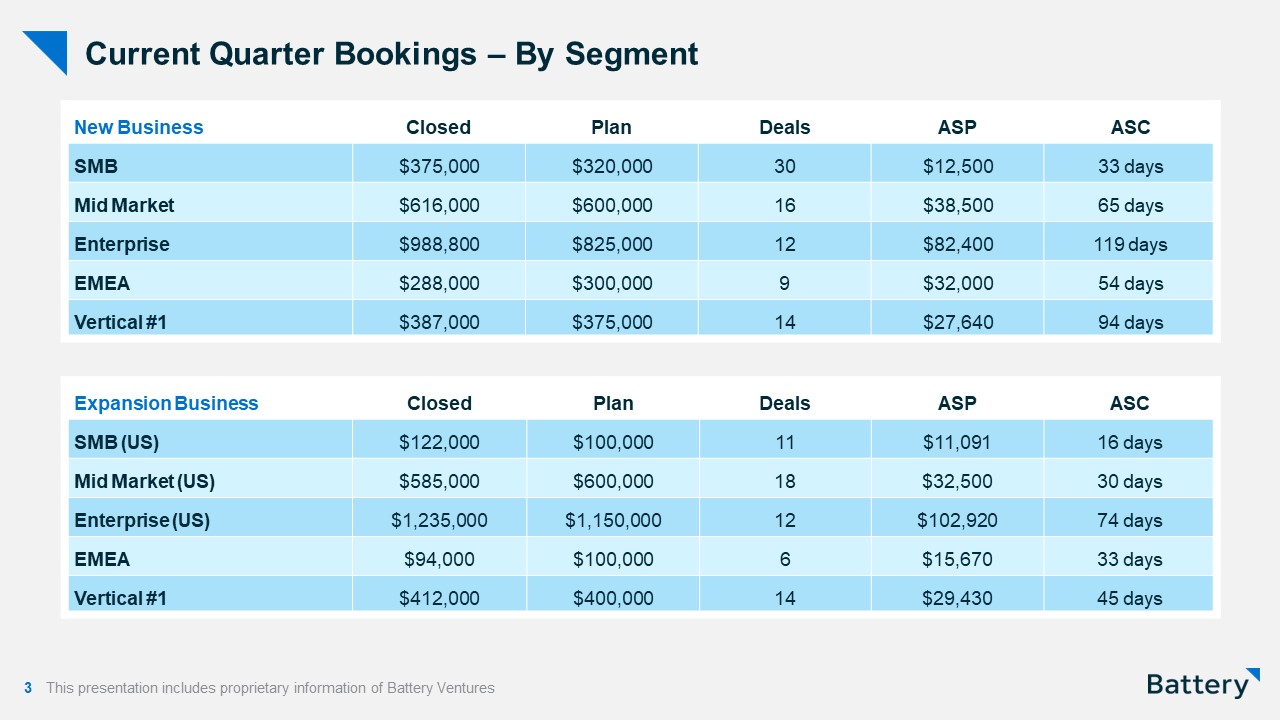This screenshot has width=1280, height=720.
Task: Click the 45 days ASC cell
Action: click(1130, 598)
